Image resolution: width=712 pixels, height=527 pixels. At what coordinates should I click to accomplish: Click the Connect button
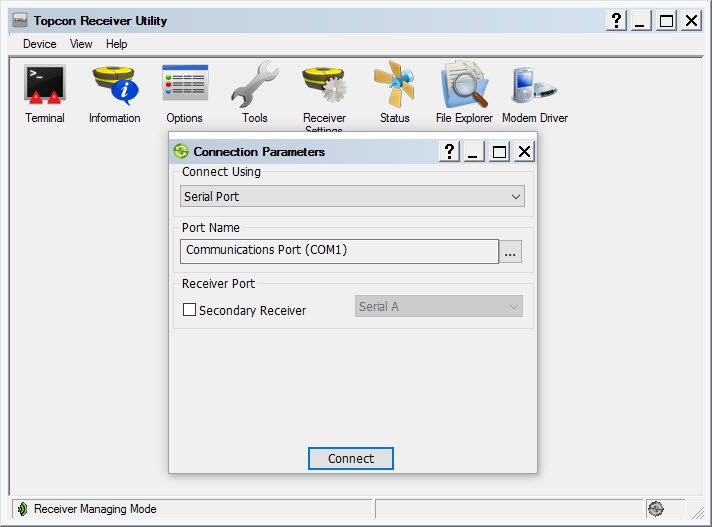[351, 458]
